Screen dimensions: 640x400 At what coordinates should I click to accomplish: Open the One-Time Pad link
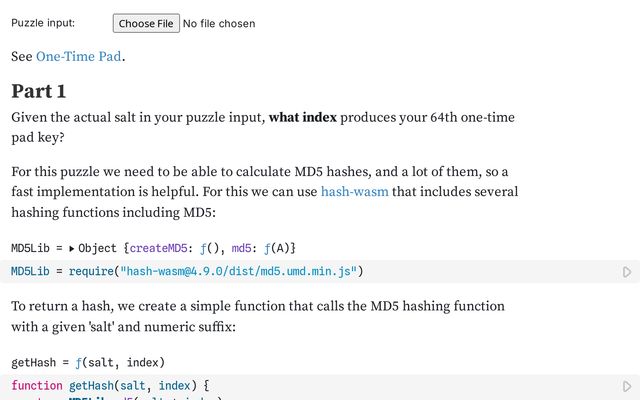(79, 56)
